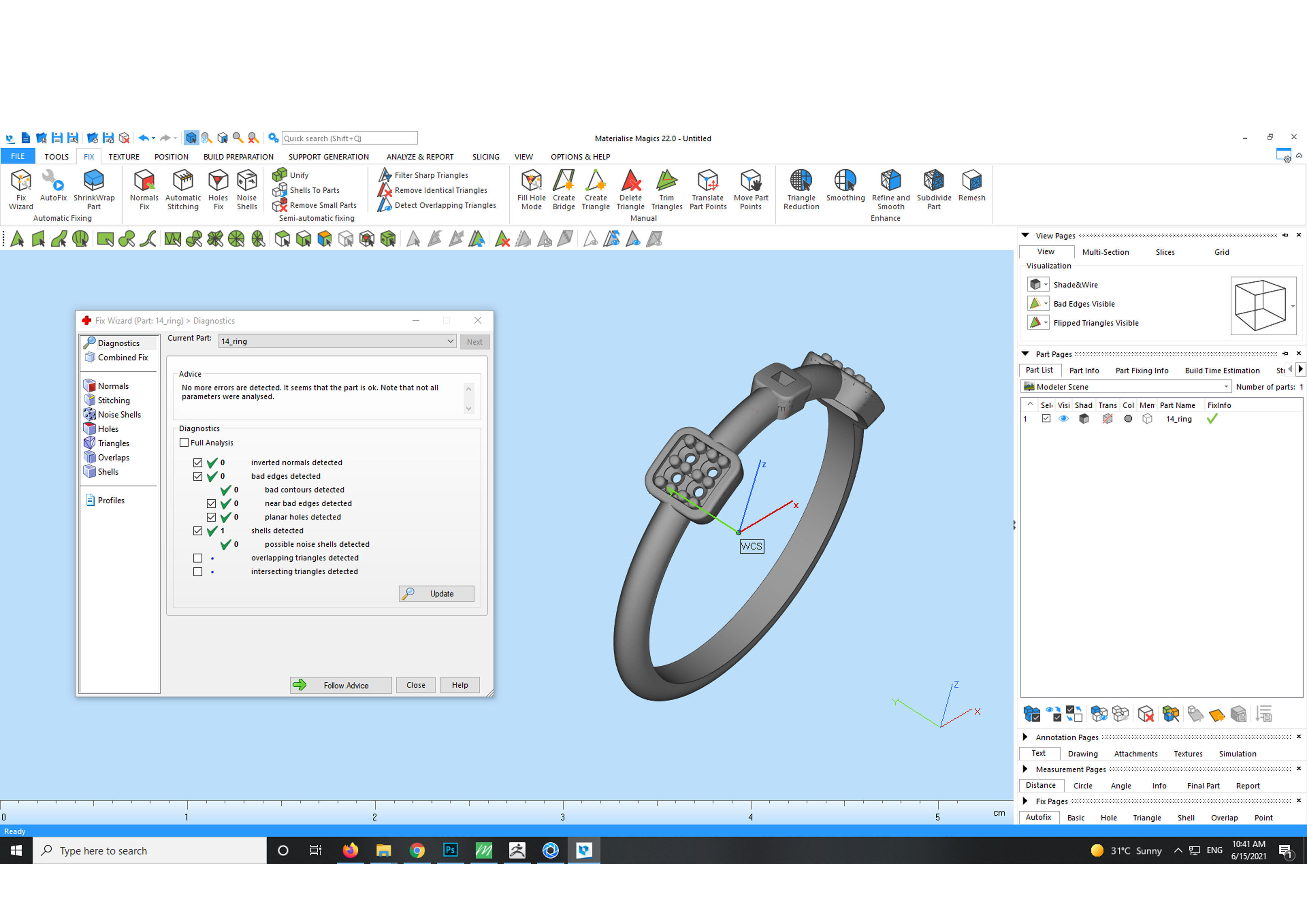Open the Current Part dropdown
1307x924 pixels.
point(450,341)
